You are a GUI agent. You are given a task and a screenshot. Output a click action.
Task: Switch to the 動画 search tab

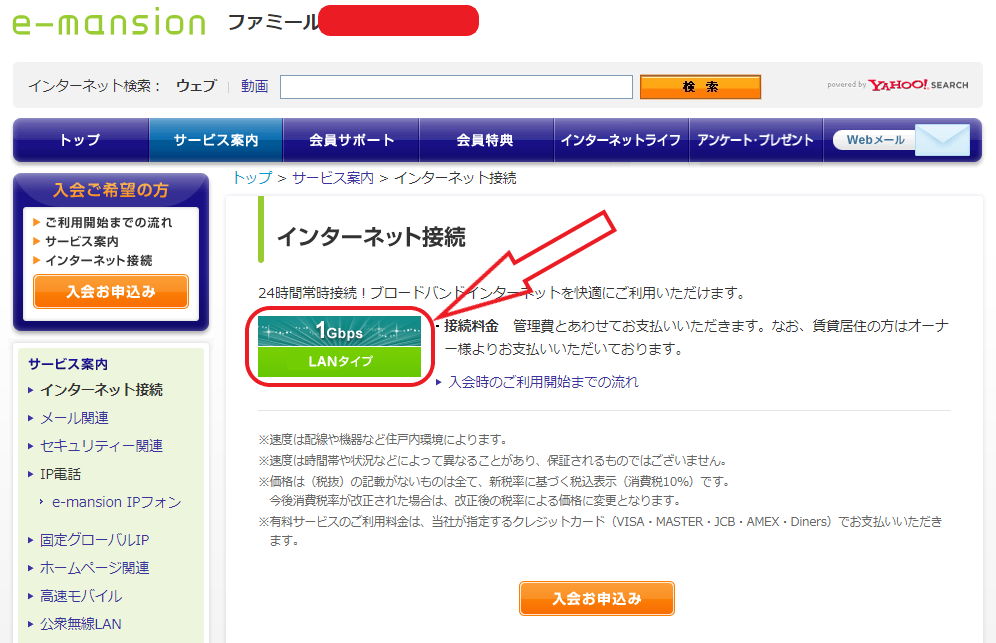tap(255, 87)
